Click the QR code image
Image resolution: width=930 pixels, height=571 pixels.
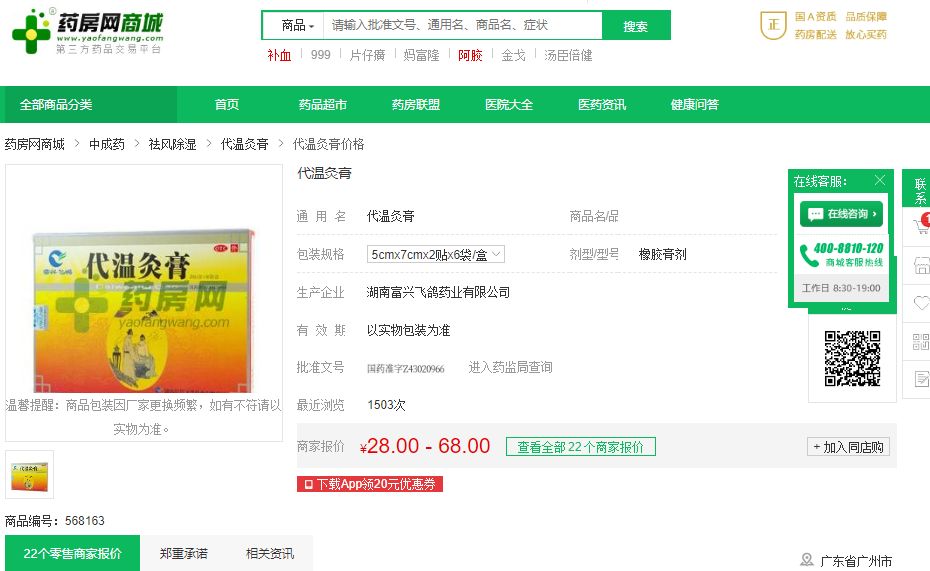pos(852,359)
